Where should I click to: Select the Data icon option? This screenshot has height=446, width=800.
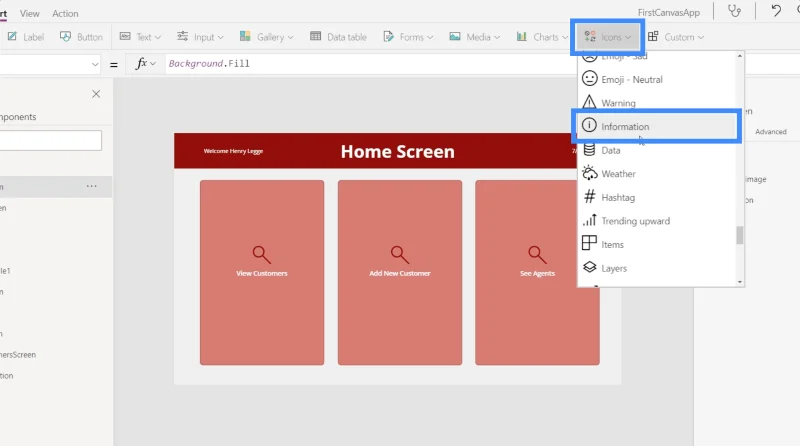pos(658,151)
